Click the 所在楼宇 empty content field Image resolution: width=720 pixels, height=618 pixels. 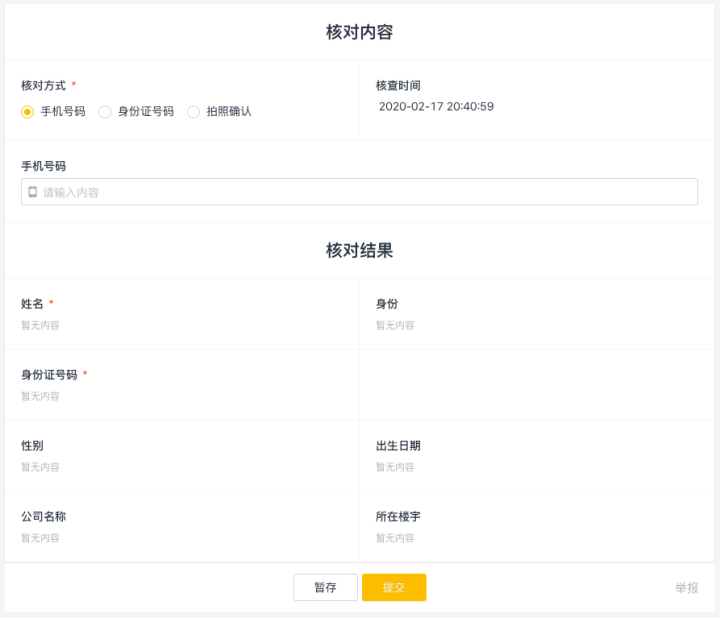(x=395, y=538)
